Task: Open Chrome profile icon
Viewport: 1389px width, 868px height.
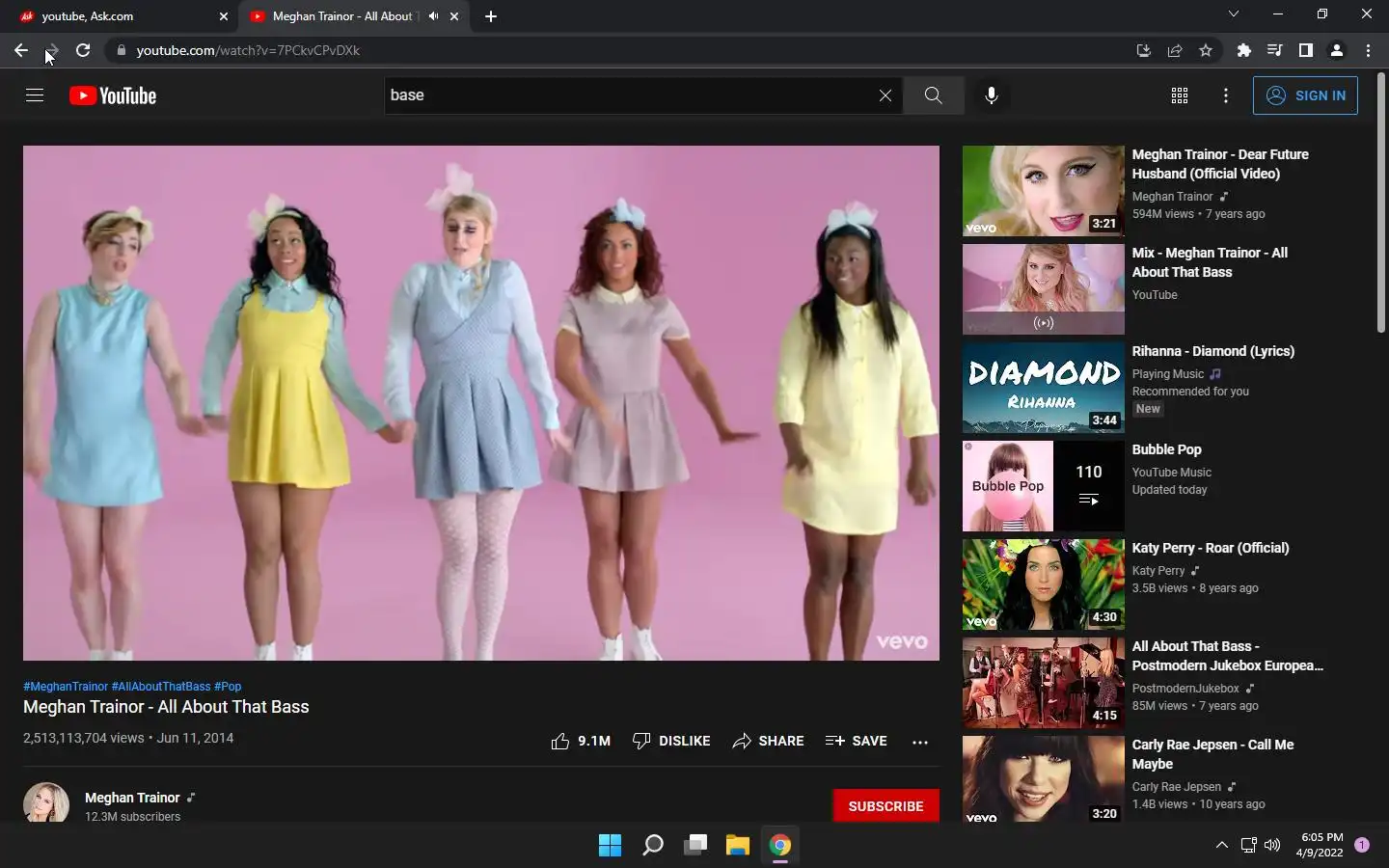Action: tap(1337, 50)
